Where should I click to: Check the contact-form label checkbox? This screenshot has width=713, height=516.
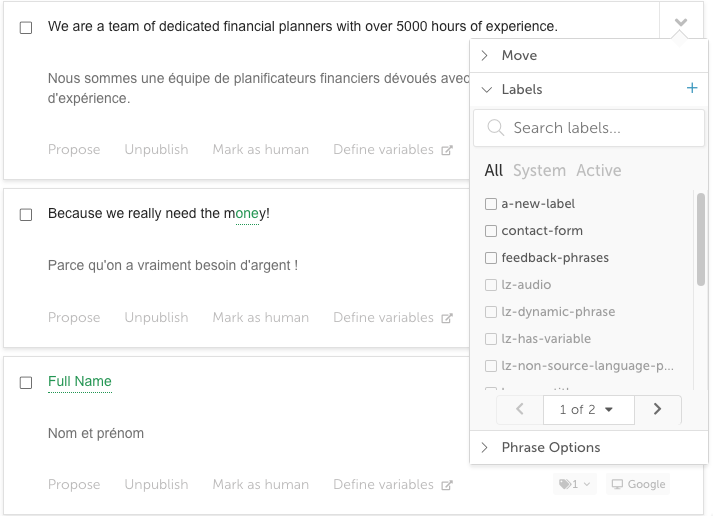[491, 231]
